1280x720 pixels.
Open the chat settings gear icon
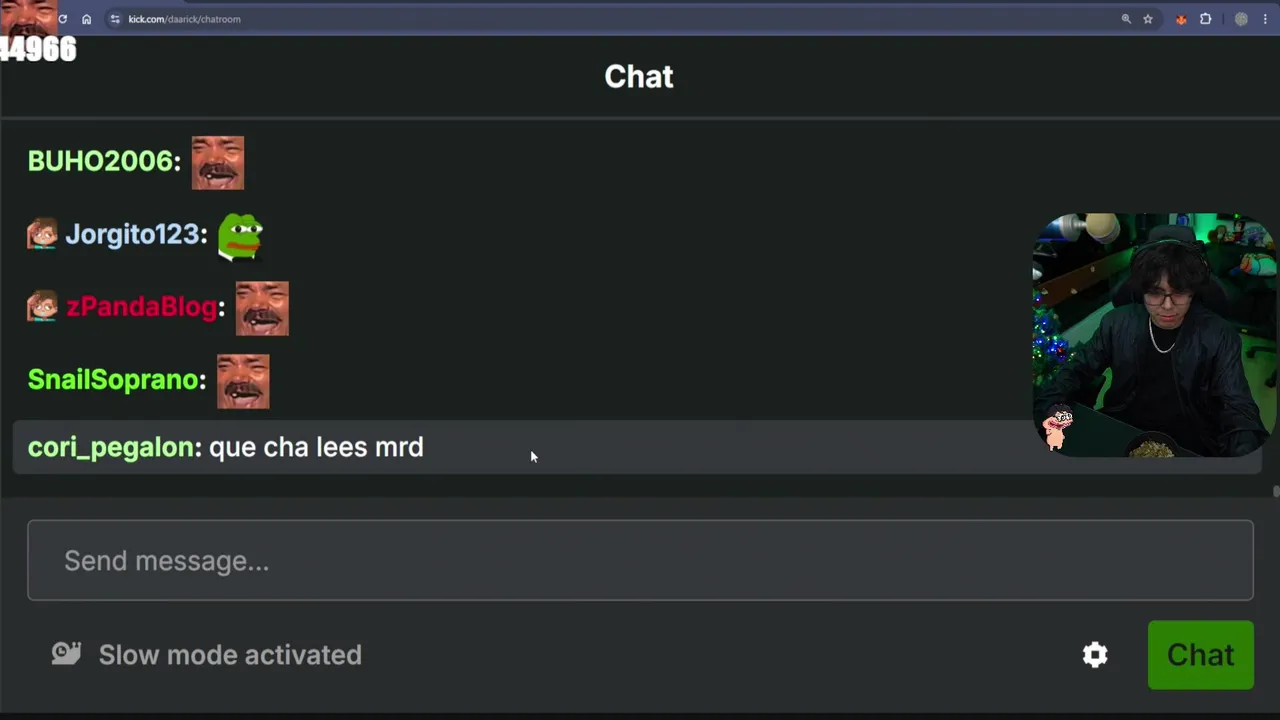[1095, 655]
